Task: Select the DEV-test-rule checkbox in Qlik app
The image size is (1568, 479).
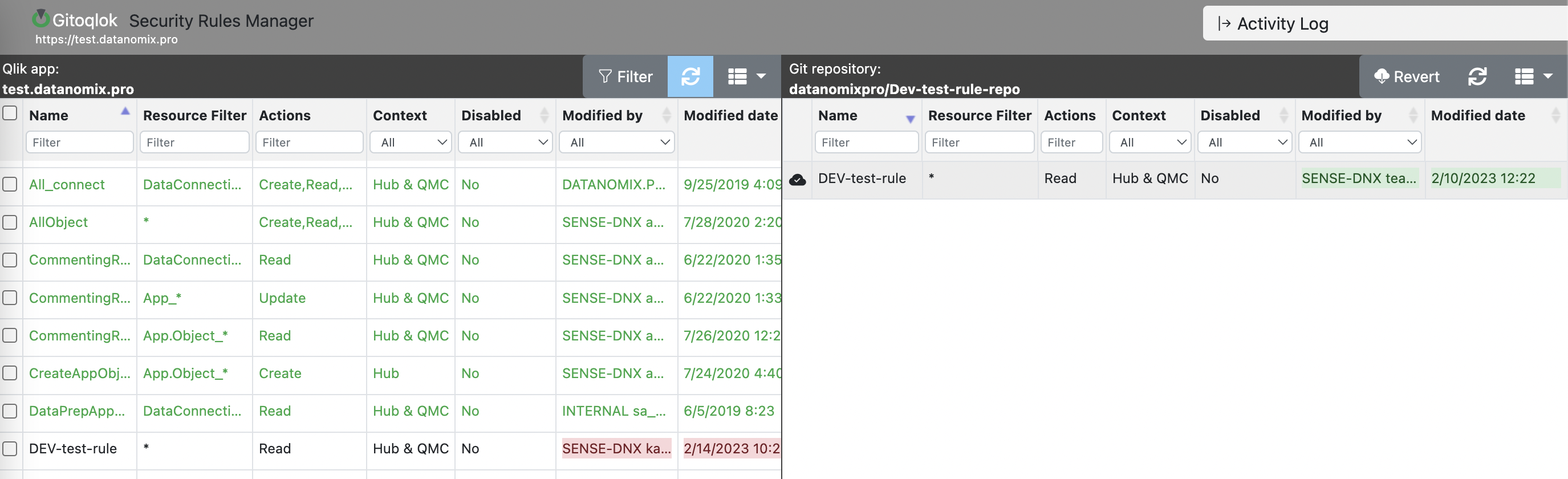Action: point(10,449)
